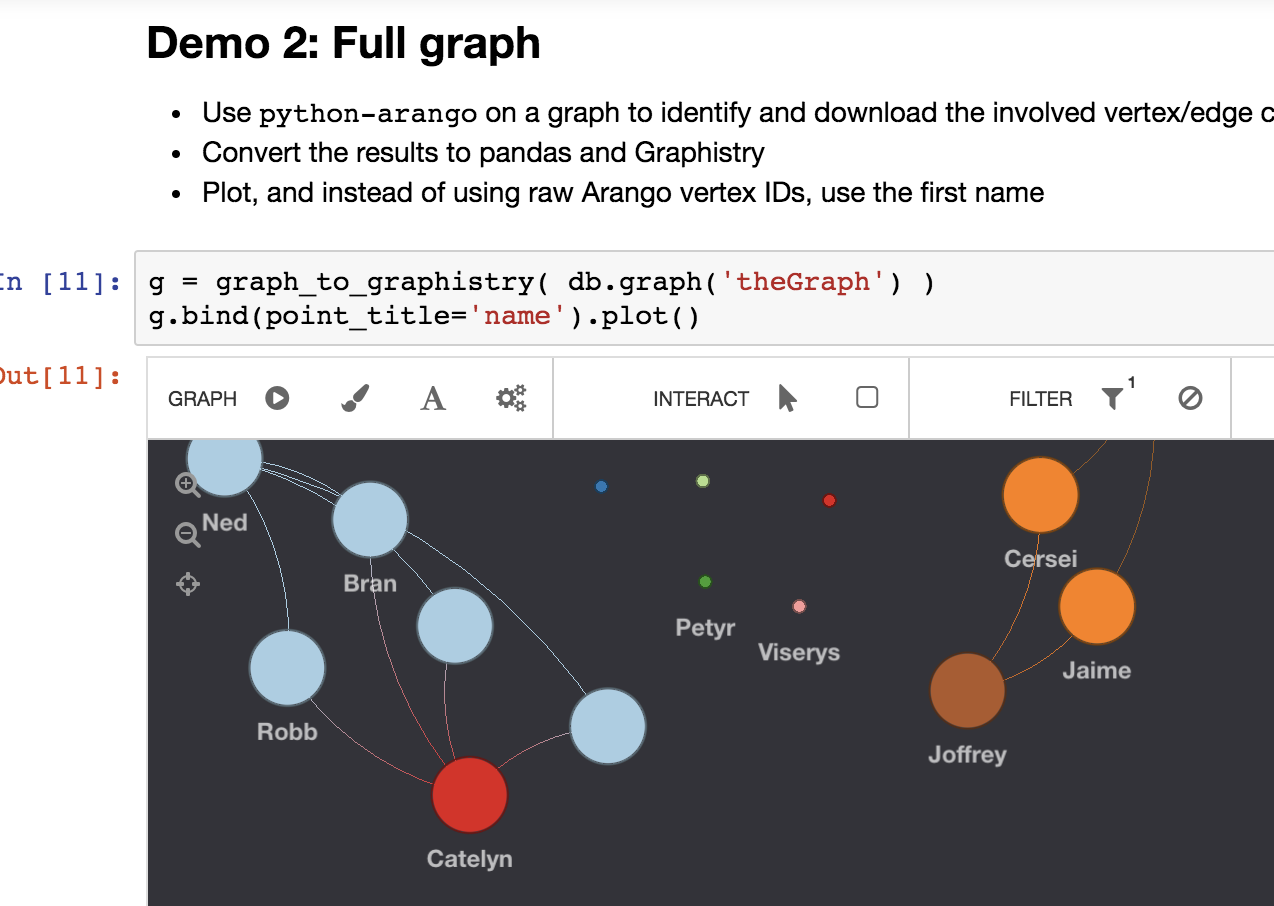Viewport: 1274px width, 906px height.
Task: Select the Cersei orange node
Action: (1041, 495)
